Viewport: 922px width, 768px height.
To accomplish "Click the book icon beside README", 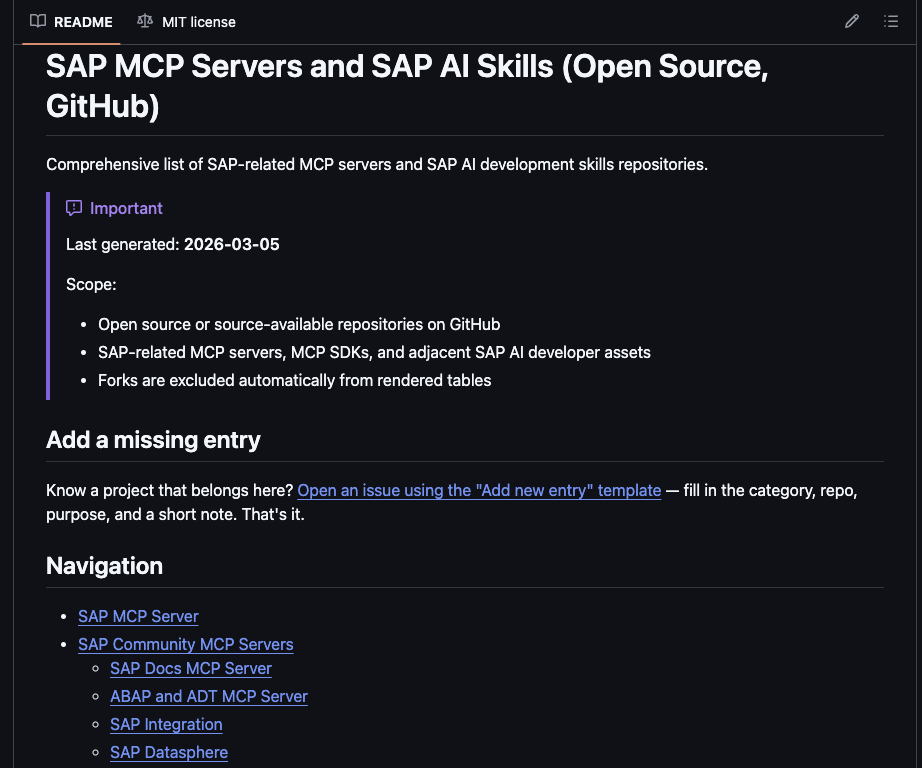I will (x=38, y=21).
